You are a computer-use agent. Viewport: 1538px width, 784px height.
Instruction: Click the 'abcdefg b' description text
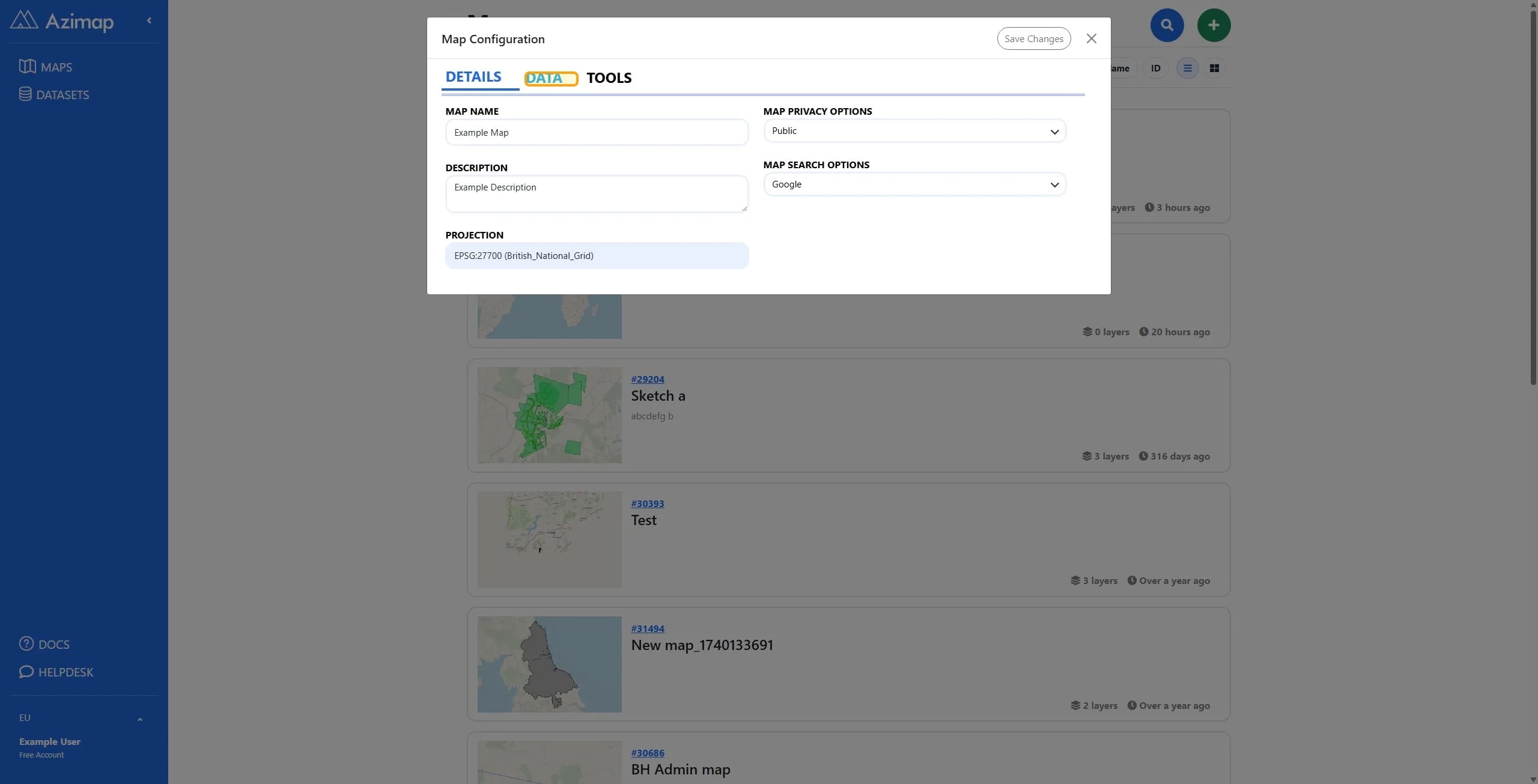click(x=652, y=416)
